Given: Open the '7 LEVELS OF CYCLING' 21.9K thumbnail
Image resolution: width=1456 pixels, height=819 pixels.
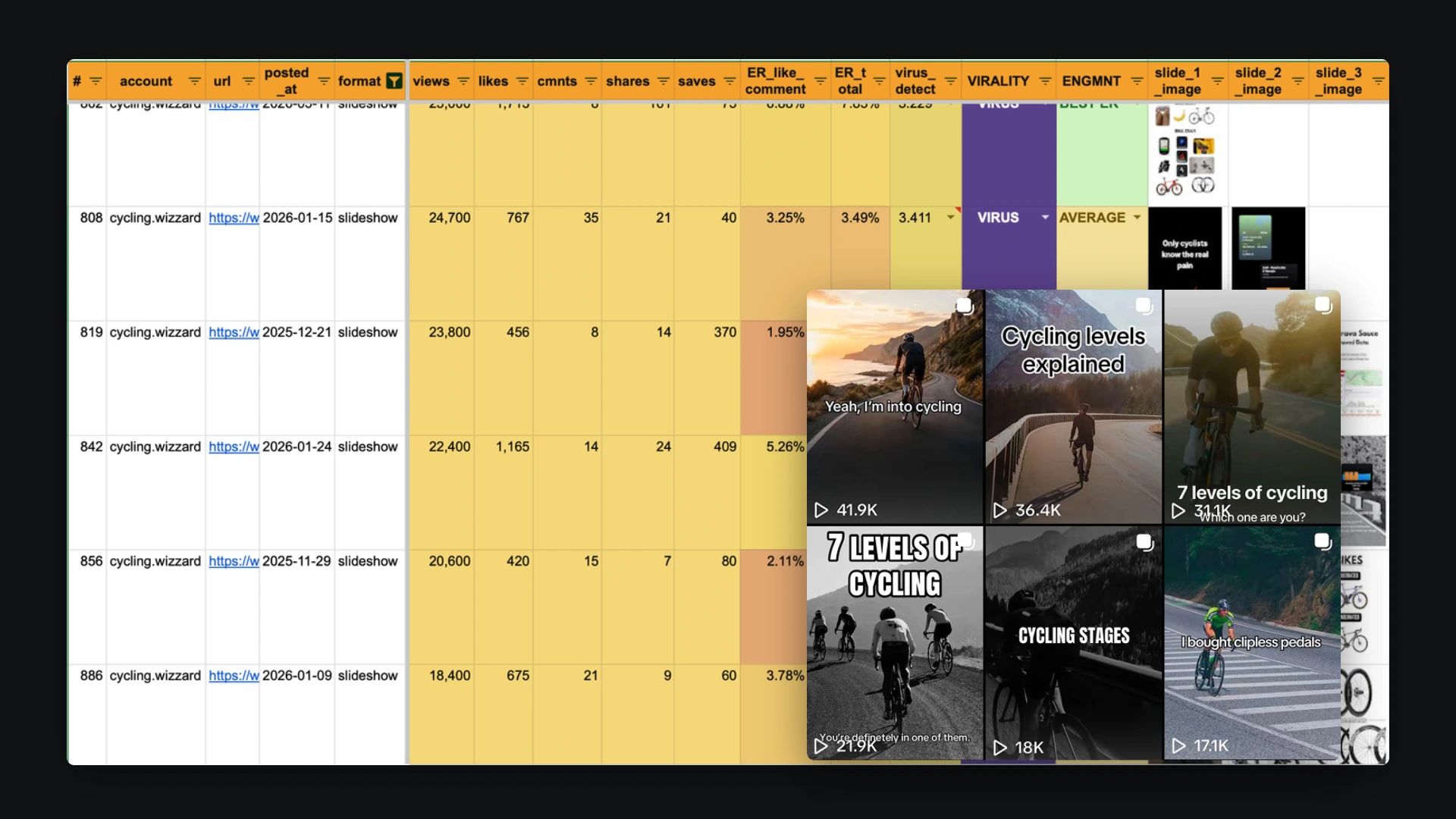Looking at the screenshot, I should [x=895, y=643].
